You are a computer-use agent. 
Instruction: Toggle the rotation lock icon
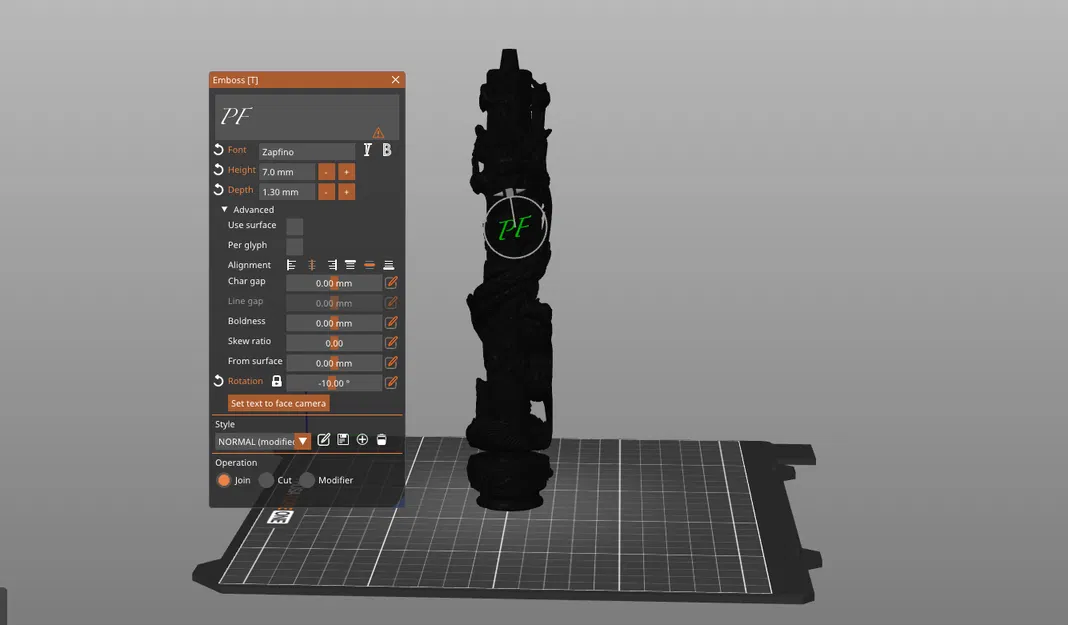click(x=277, y=381)
